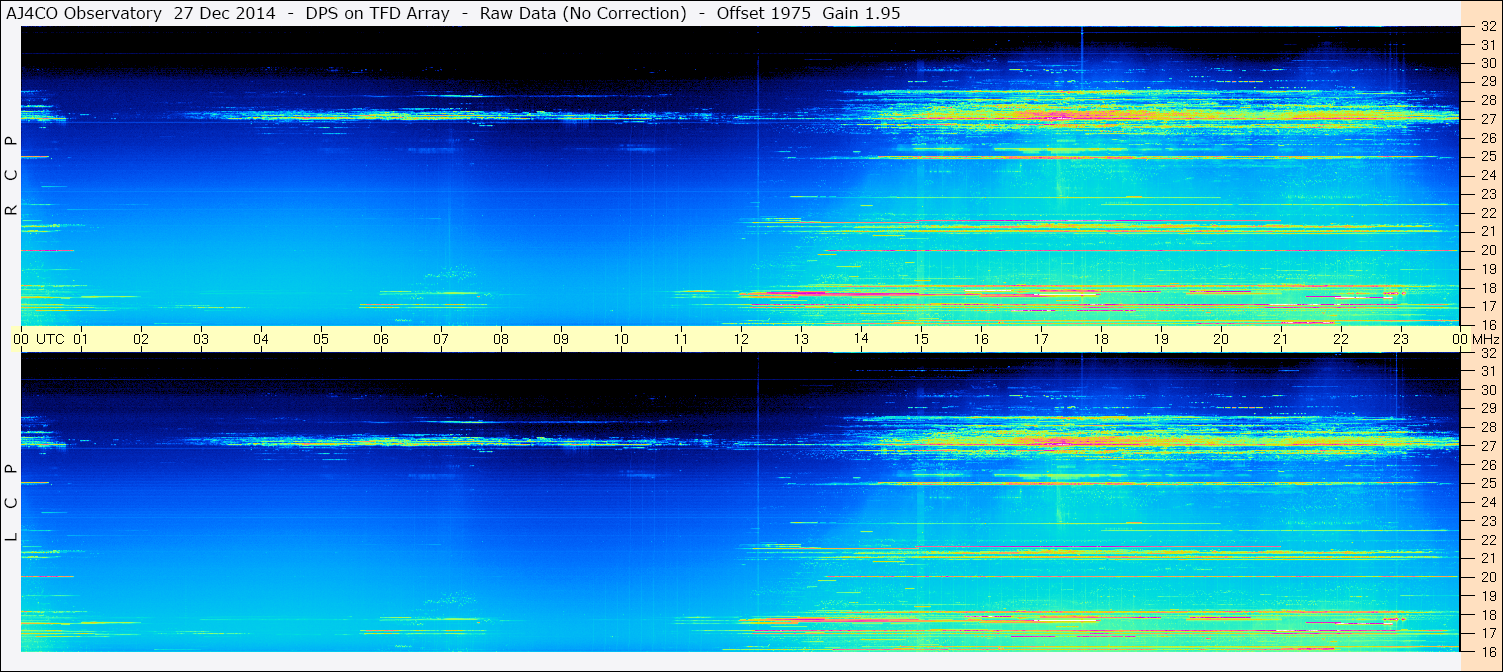The width and height of the screenshot is (1503, 672).
Task: Select 27 MHz label in RCP panel
Action: (1488, 119)
